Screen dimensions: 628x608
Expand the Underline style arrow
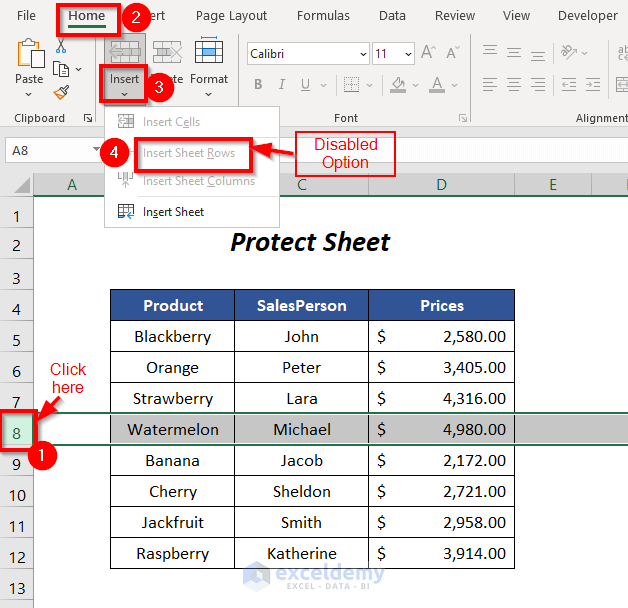[x=323, y=85]
